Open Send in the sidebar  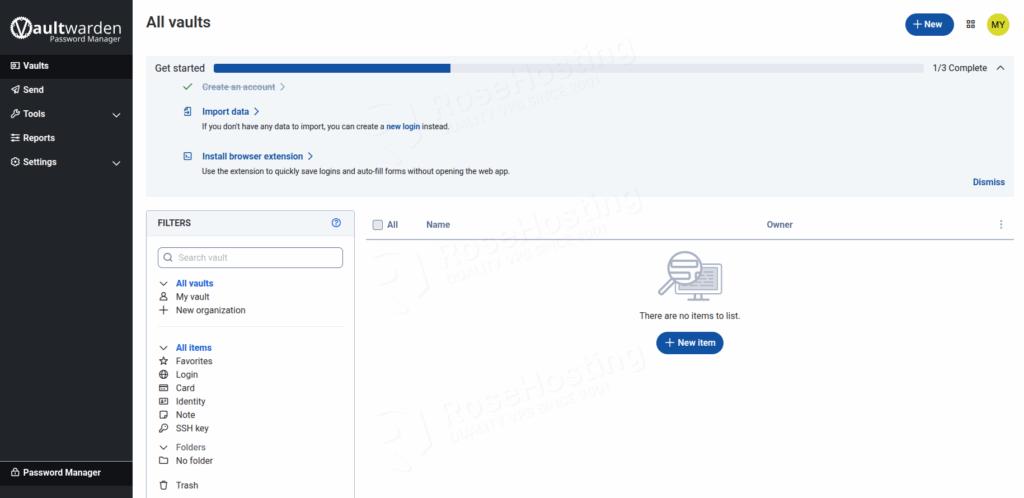(33, 90)
